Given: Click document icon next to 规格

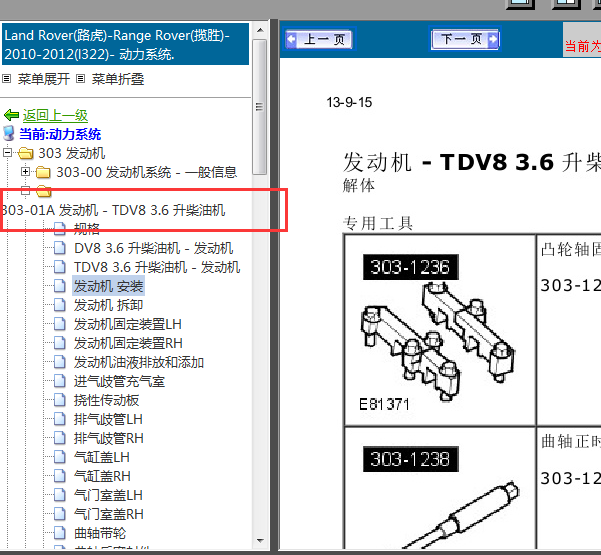Looking at the screenshot, I should click(x=59, y=229).
